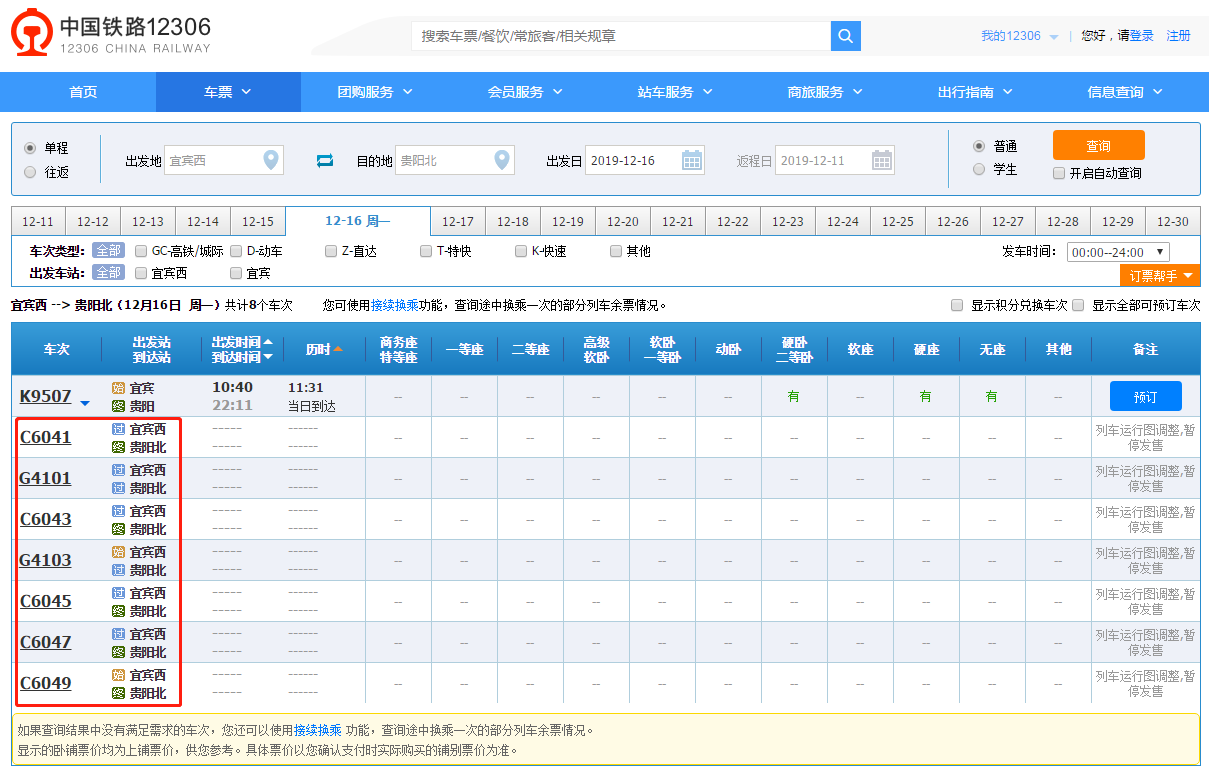Click the 出发地 station input field

pyautogui.click(x=224, y=160)
